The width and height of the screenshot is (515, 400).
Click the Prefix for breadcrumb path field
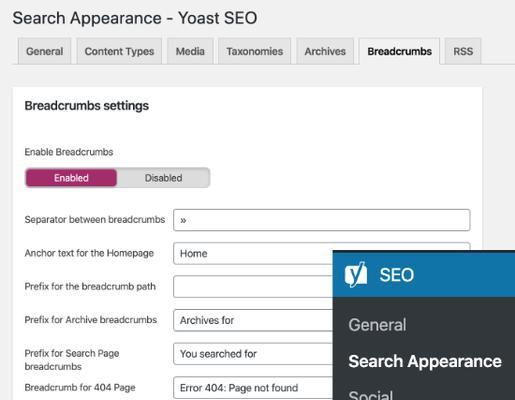click(x=253, y=287)
